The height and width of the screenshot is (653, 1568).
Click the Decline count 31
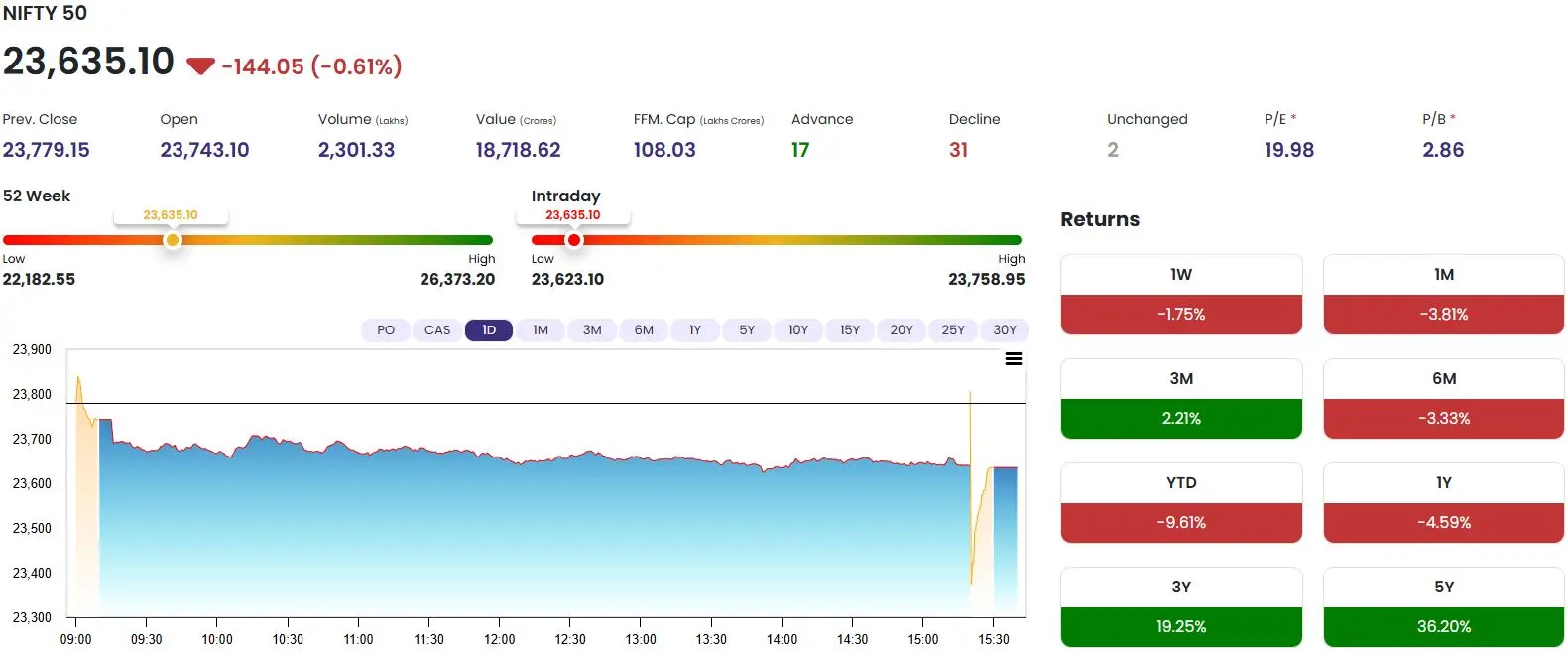point(958,150)
